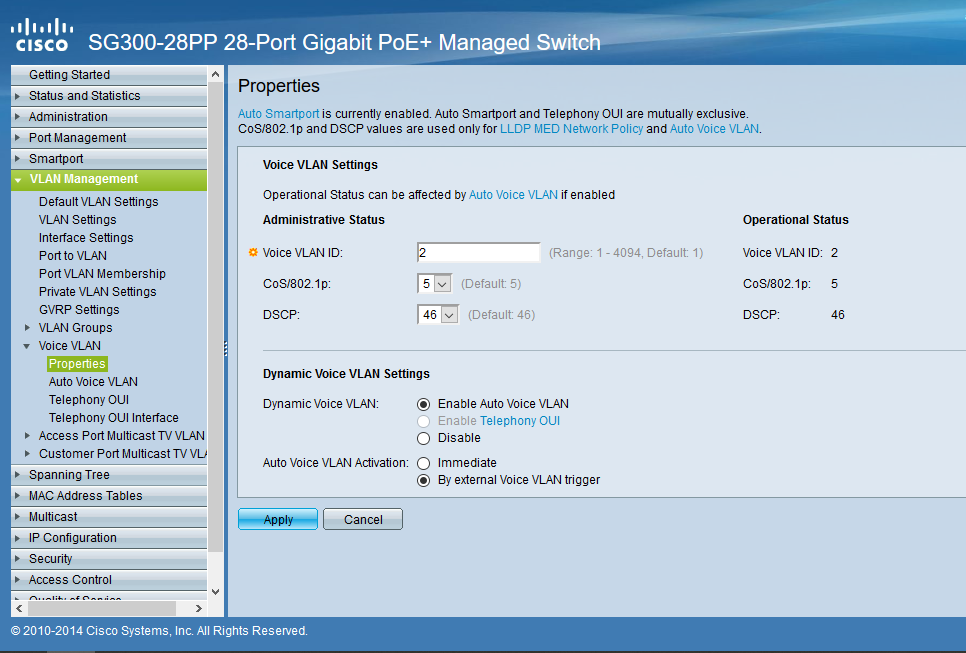The height and width of the screenshot is (653, 966).
Task: Open the Port Management menu
Action: tap(109, 138)
